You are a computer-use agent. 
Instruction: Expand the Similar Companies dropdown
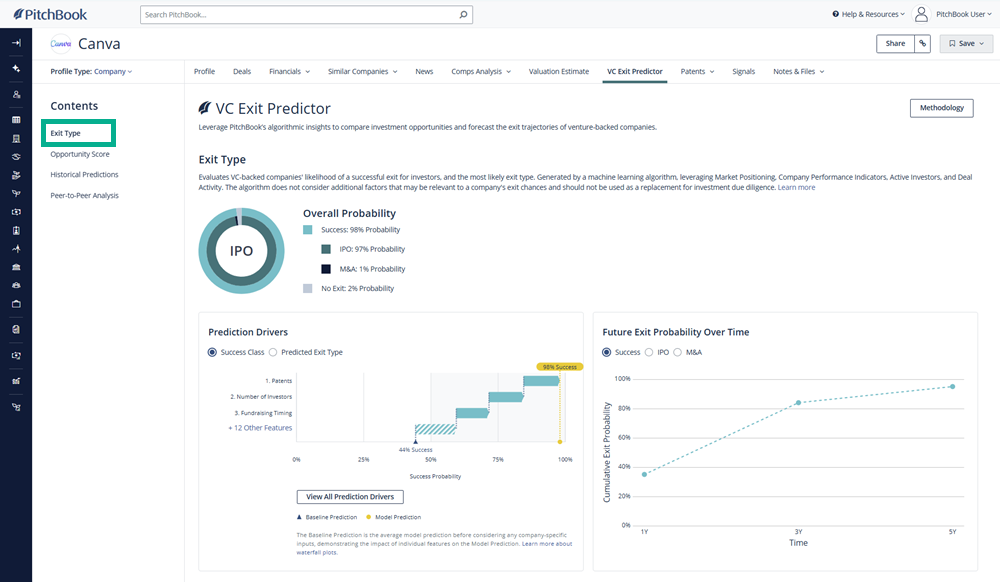(363, 71)
